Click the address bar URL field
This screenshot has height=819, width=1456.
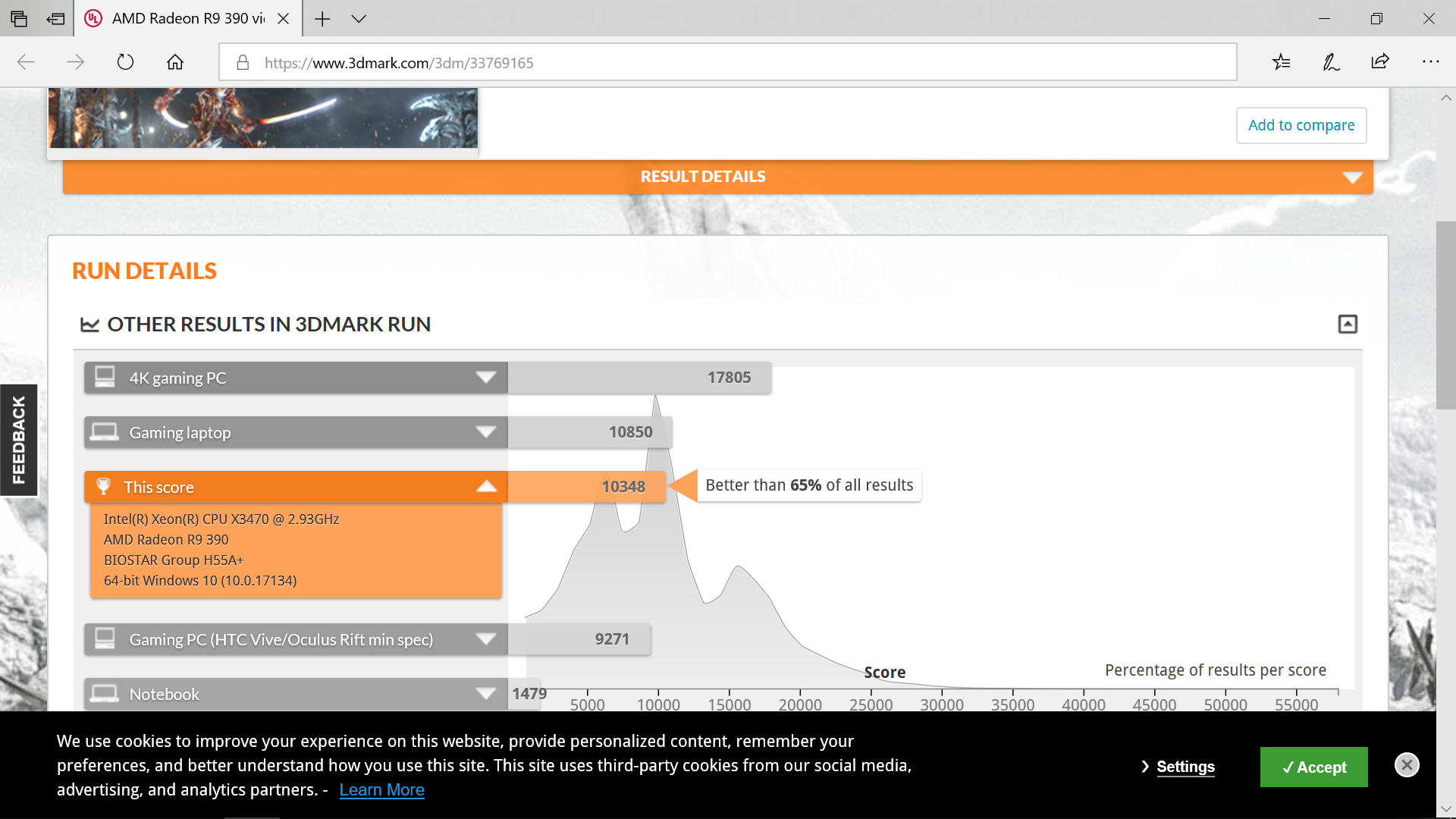click(x=728, y=63)
